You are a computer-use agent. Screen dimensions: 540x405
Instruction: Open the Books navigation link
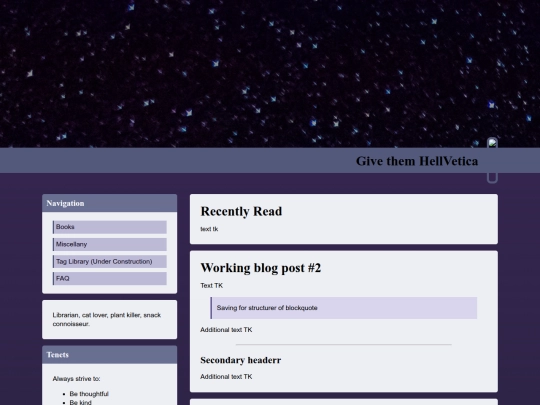click(x=110, y=227)
